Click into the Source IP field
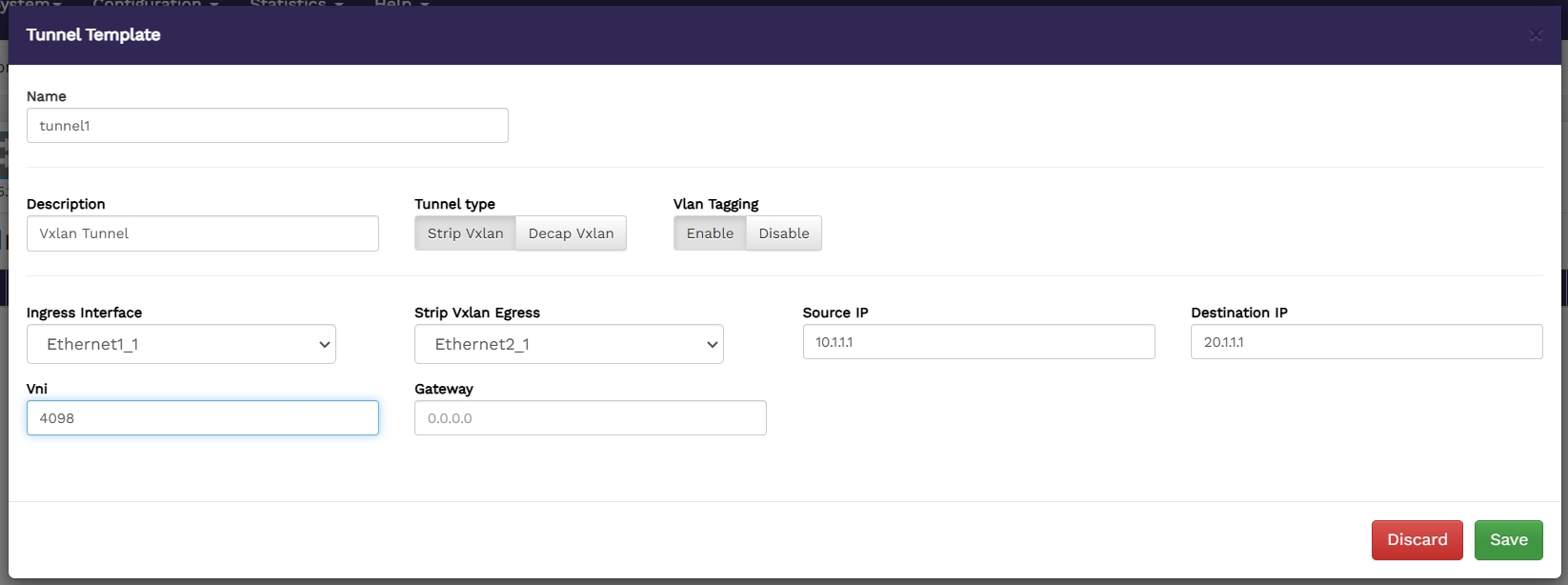 (978, 342)
